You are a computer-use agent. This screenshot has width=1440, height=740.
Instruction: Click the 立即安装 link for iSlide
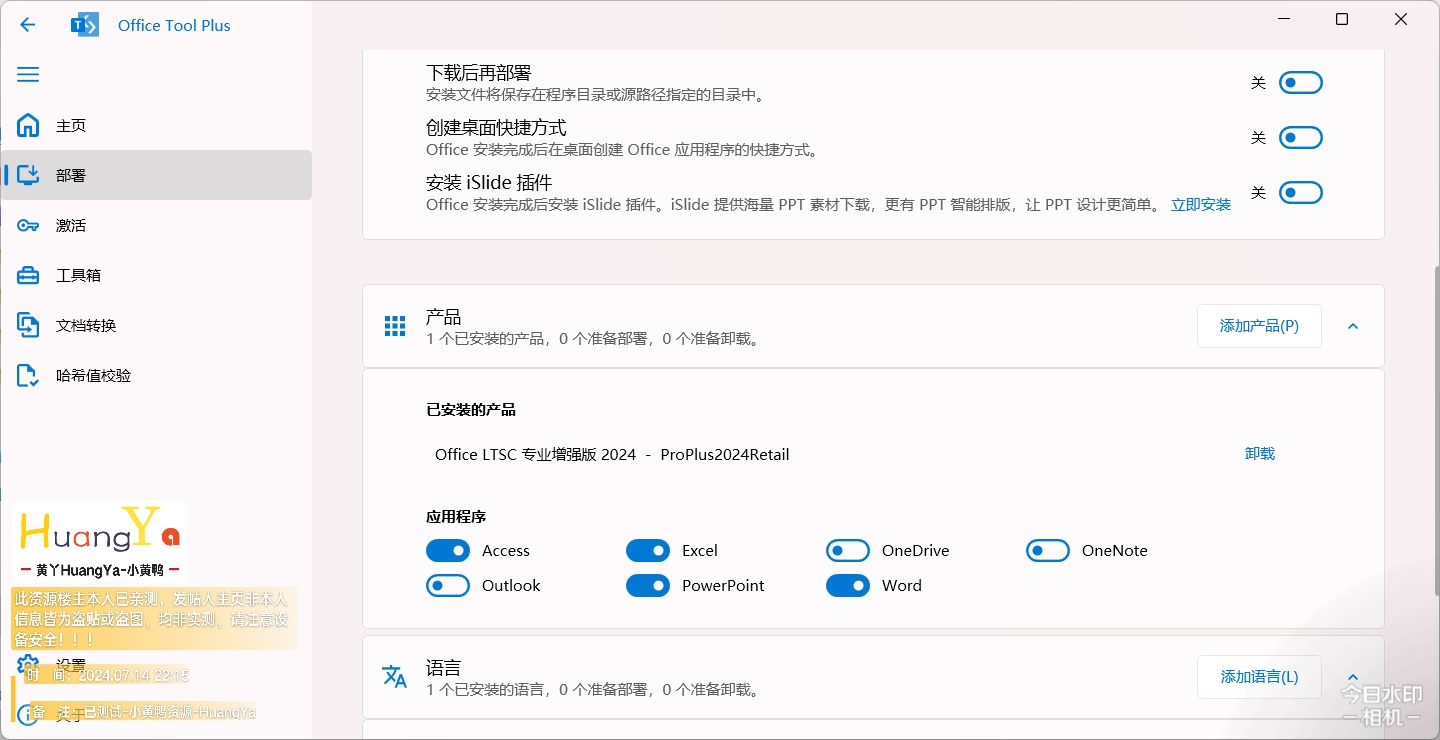tap(1201, 205)
